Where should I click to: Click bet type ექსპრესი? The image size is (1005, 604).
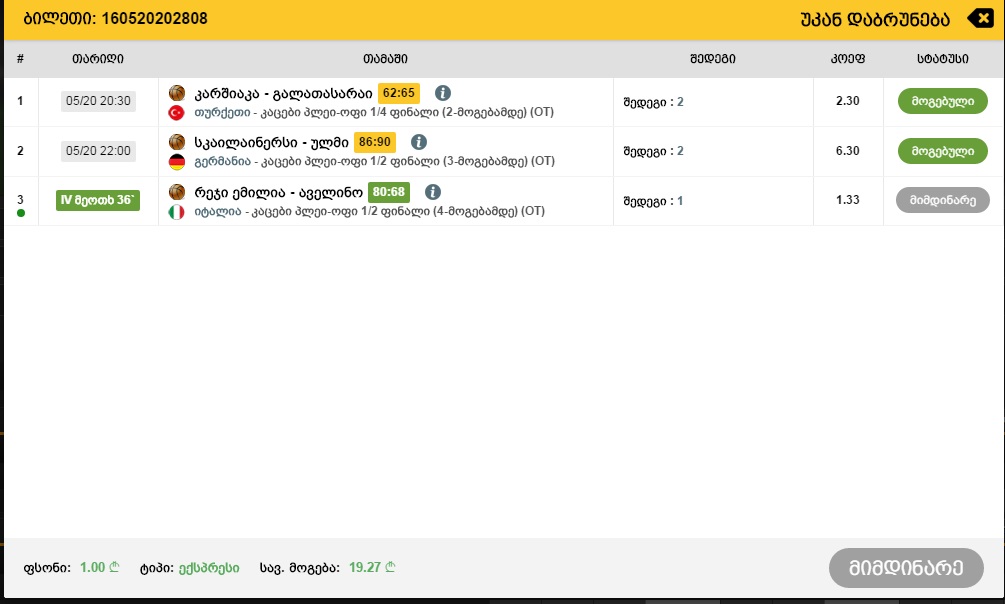pos(209,568)
